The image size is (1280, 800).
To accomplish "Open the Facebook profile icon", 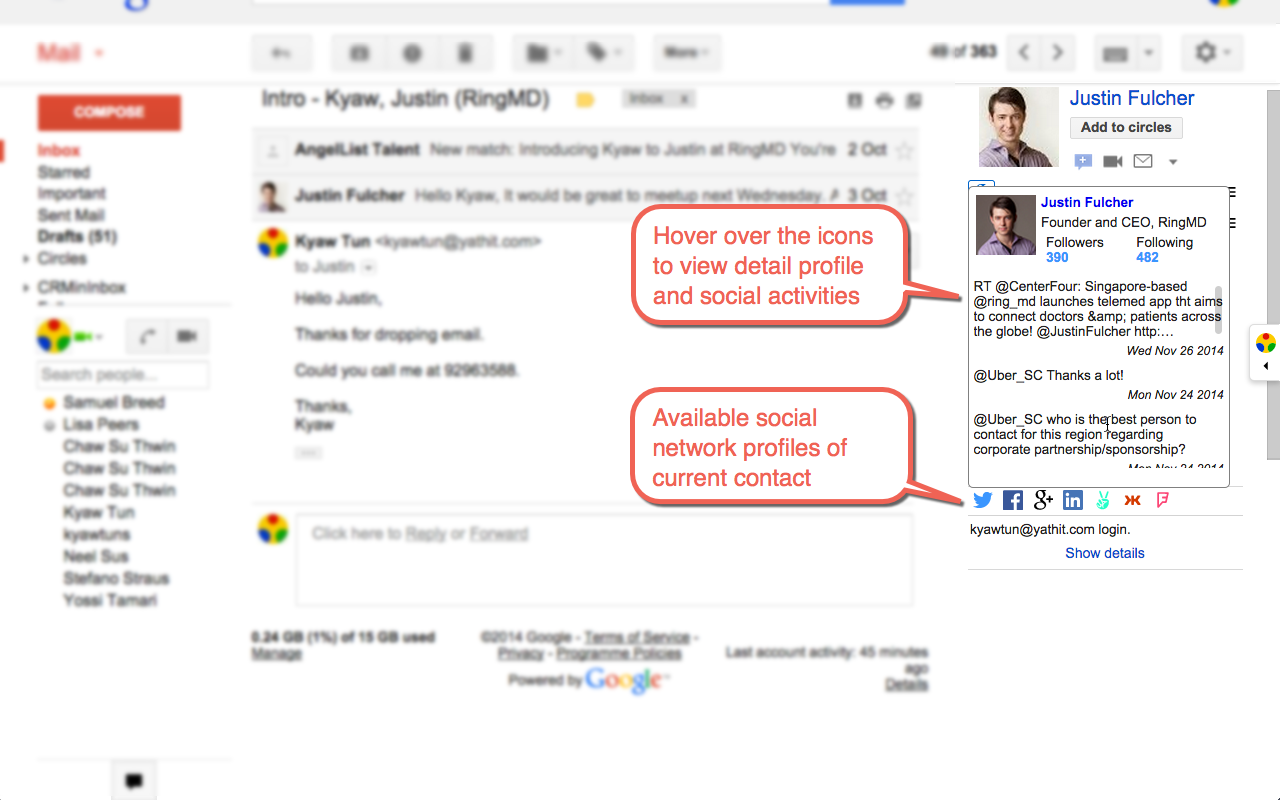I will point(1013,500).
